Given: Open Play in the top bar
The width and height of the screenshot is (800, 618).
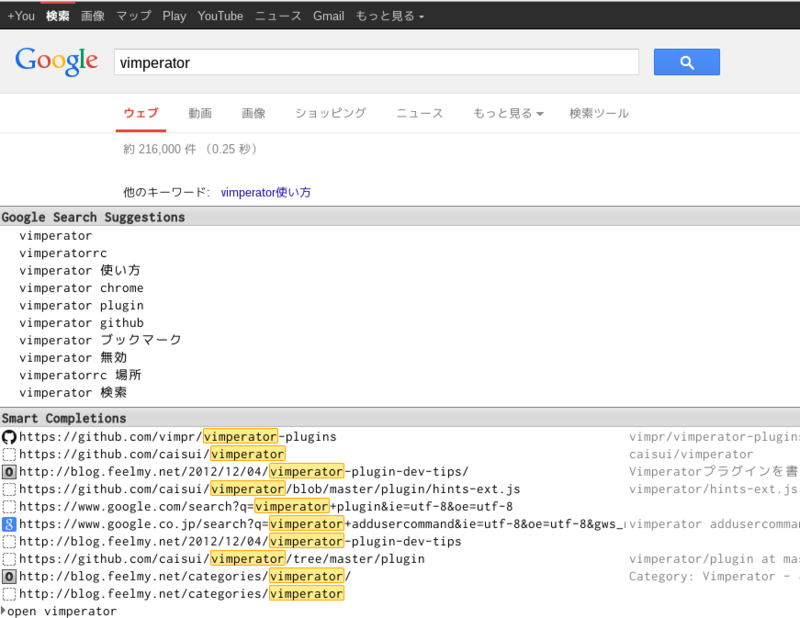Looking at the screenshot, I should 174,16.
